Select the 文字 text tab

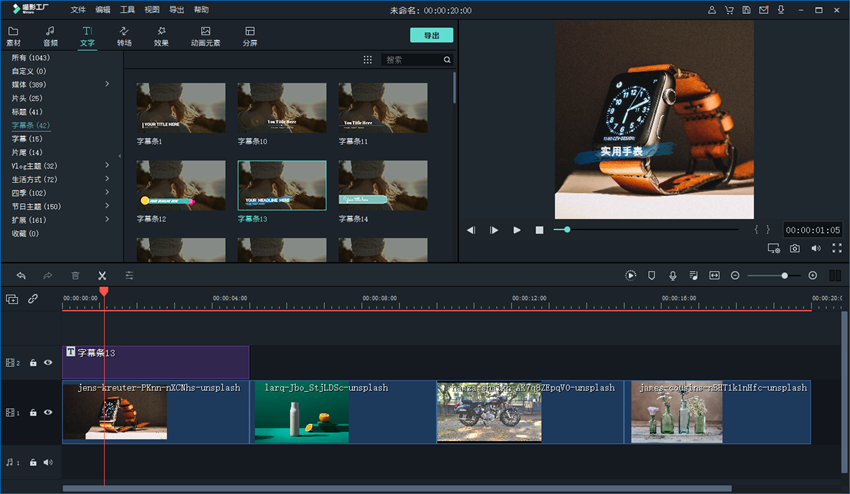point(87,36)
